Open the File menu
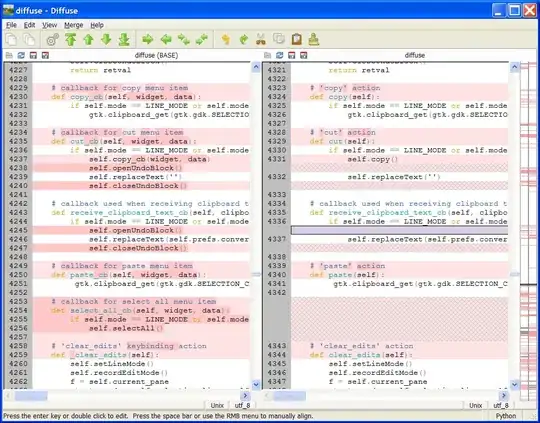This screenshot has height=423, width=540. (x=11, y=25)
